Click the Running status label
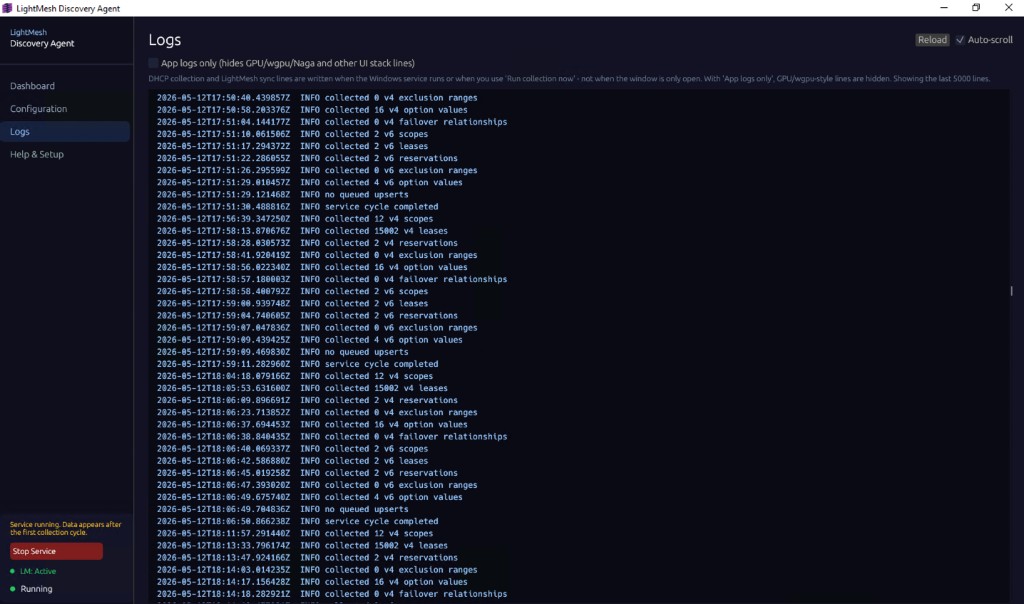This screenshot has height=604, width=1024. pyautogui.click(x=36, y=589)
